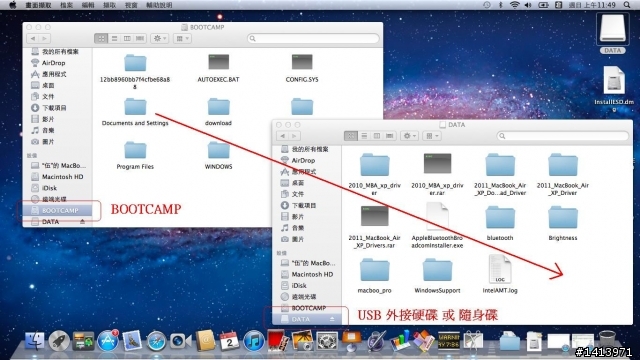The image size is (640, 360).
Task: Select the AppleBluetoothBroadcomInstaller.exe file
Action: click(x=437, y=225)
